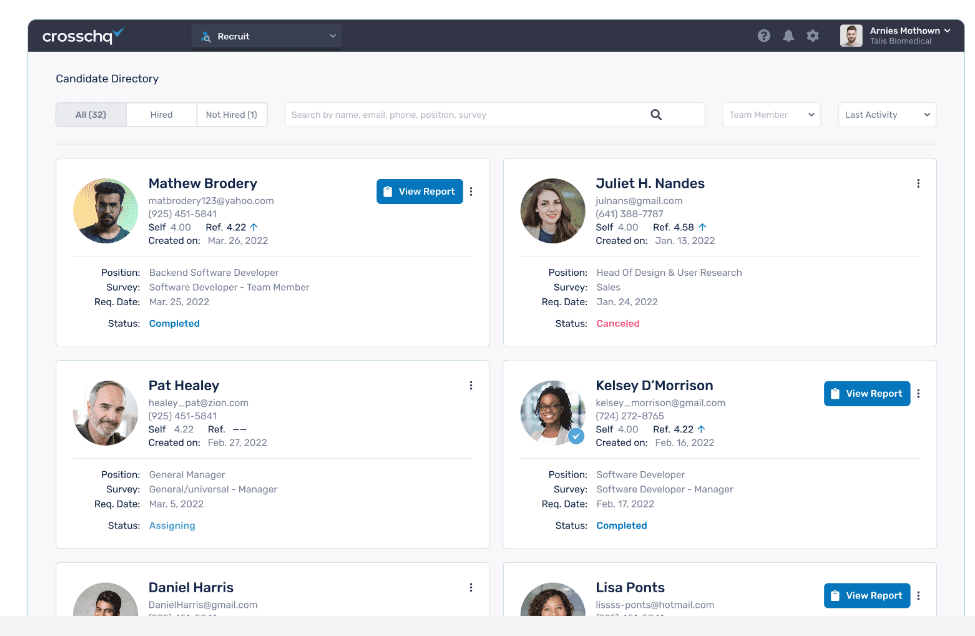Image resolution: width=975 pixels, height=636 pixels.
Task: Open the settings gear icon
Action: [813, 36]
